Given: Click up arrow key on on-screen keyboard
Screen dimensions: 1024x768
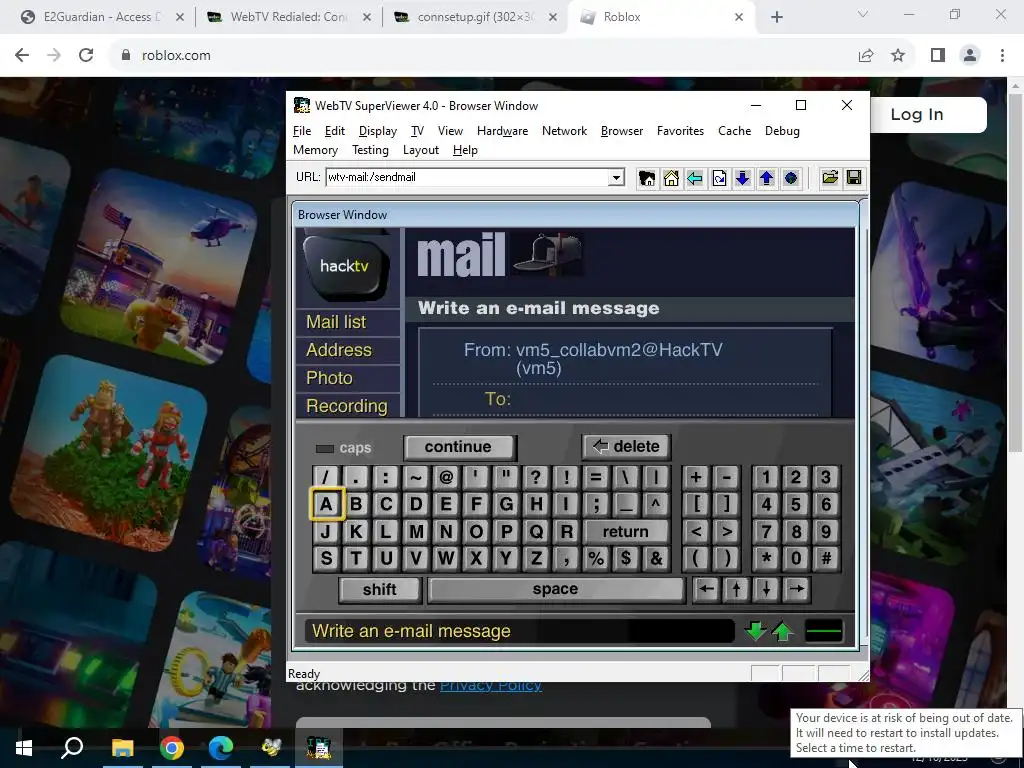Looking at the screenshot, I should point(736,589).
